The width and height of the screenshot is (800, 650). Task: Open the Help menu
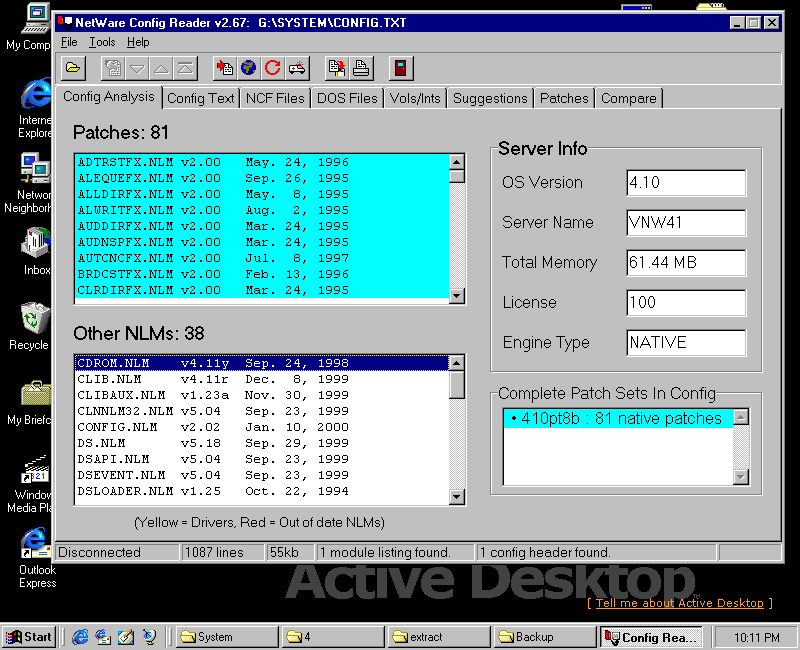tap(138, 42)
